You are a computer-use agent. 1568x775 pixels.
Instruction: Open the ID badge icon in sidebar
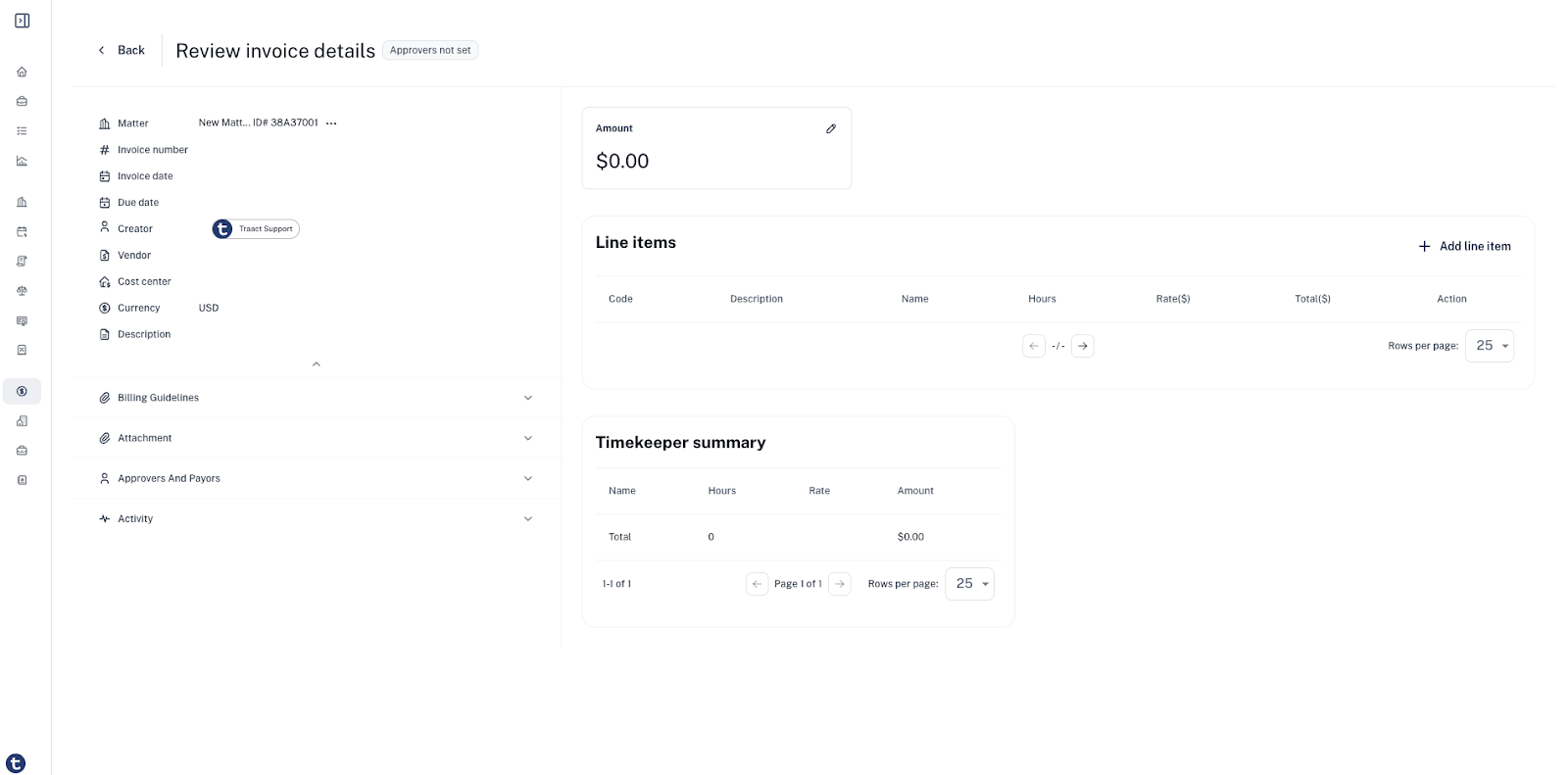(22, 480)
